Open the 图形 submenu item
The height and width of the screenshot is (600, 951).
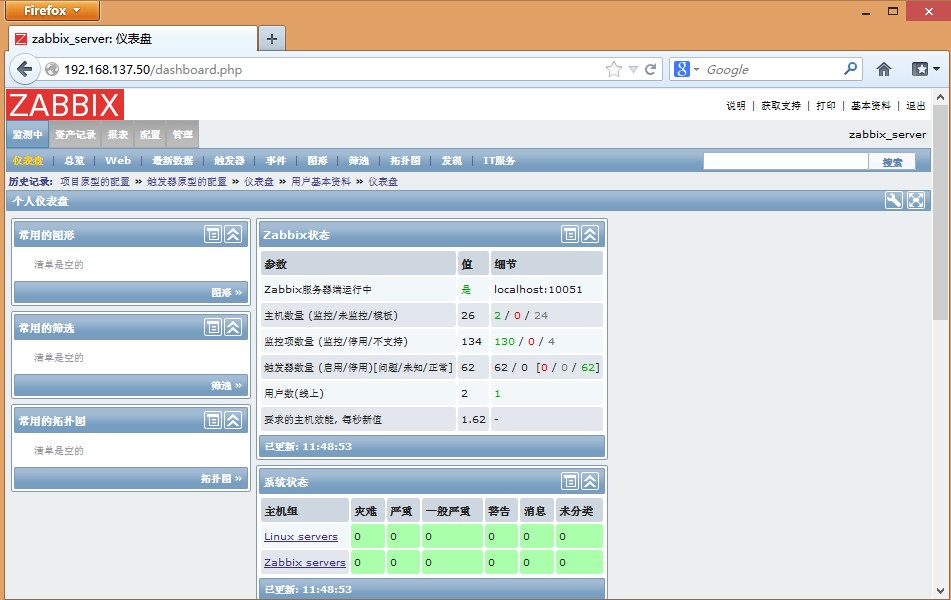point(317,161)
